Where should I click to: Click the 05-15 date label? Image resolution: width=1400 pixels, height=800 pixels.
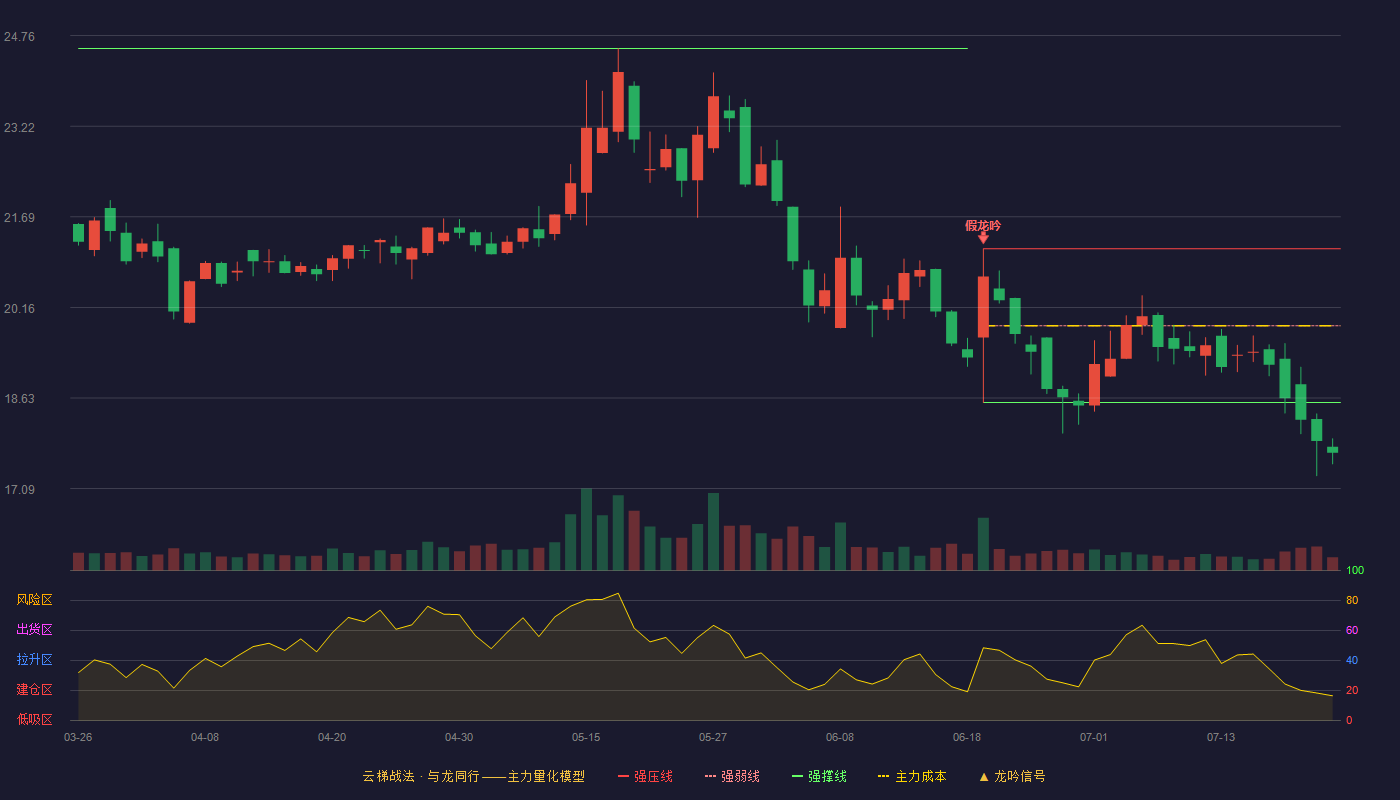click(586, 737)
